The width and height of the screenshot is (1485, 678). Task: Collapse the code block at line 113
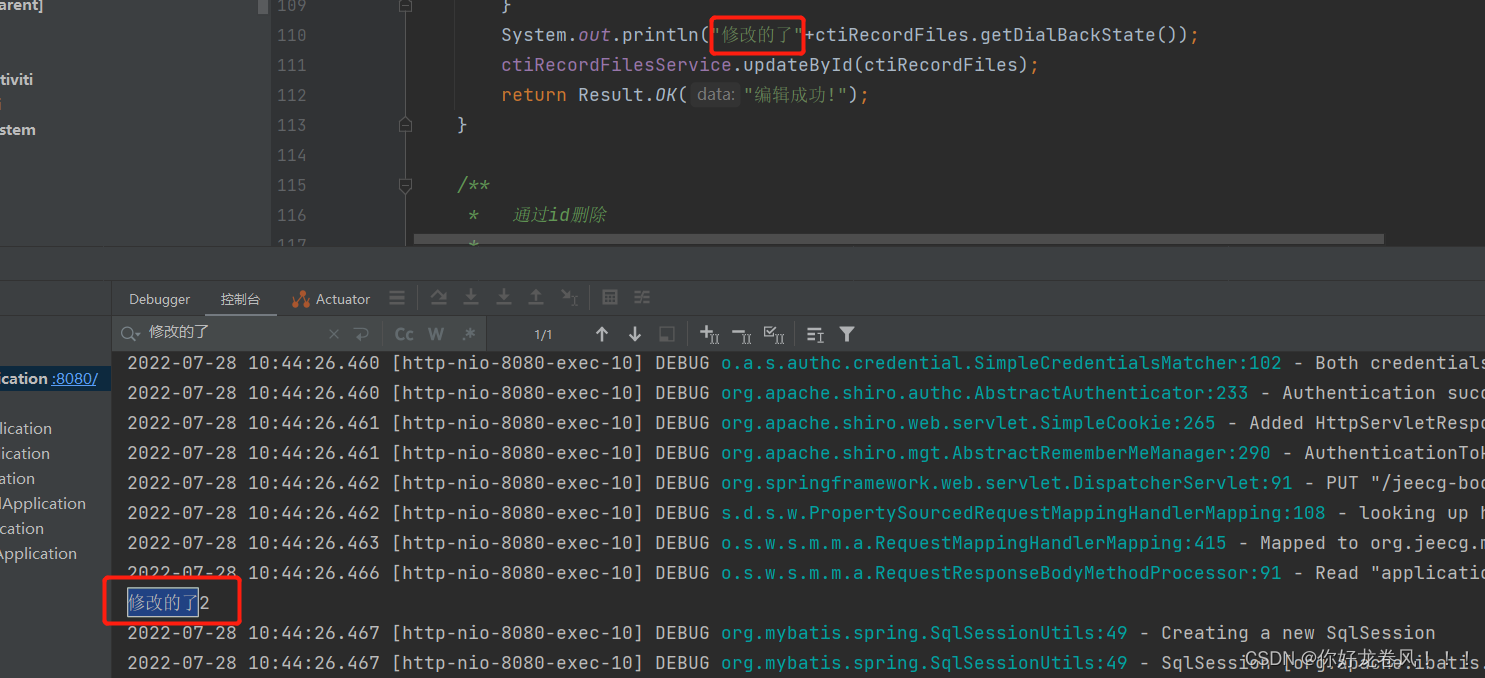405,125
